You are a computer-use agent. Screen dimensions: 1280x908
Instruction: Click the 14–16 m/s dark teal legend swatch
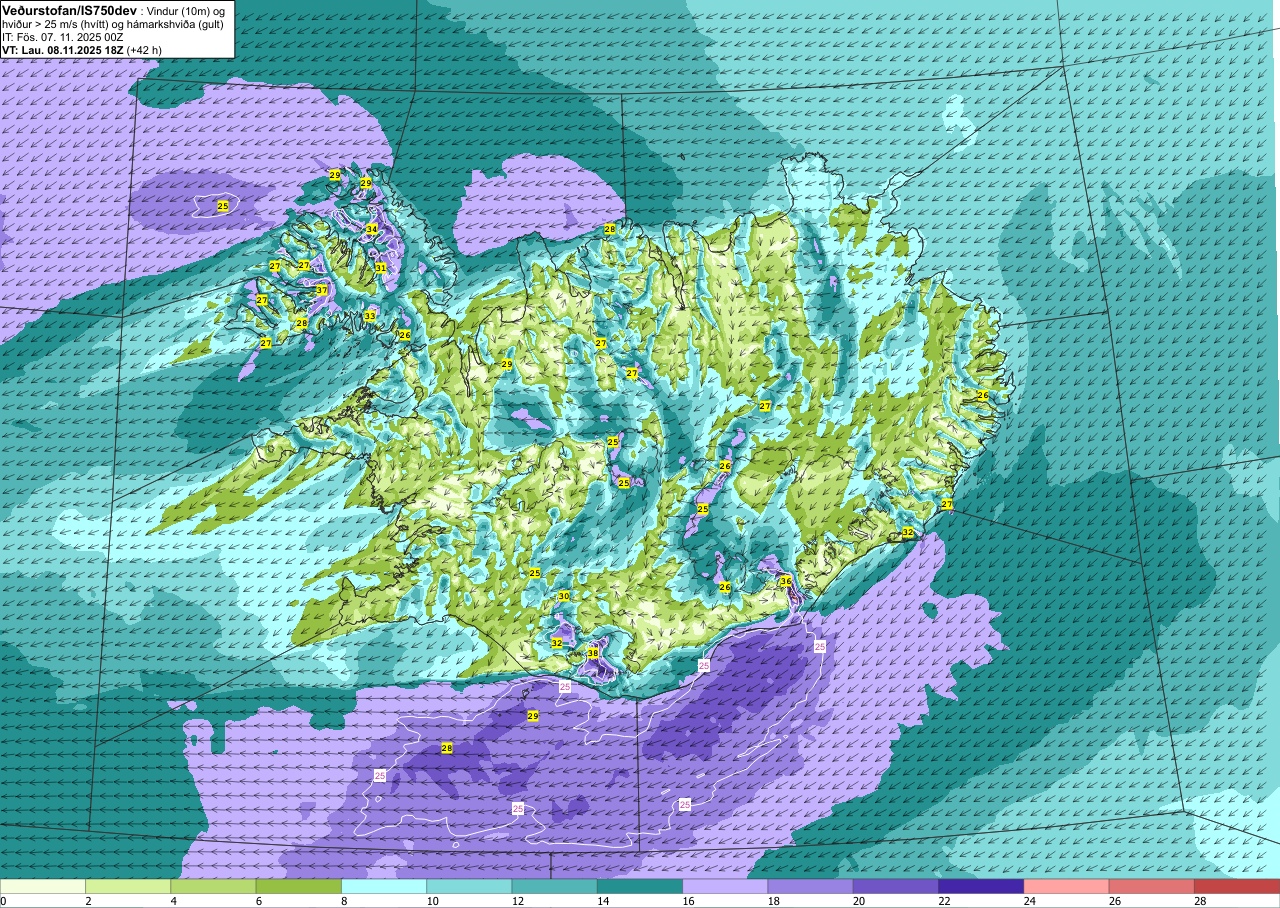coord(640,886)
